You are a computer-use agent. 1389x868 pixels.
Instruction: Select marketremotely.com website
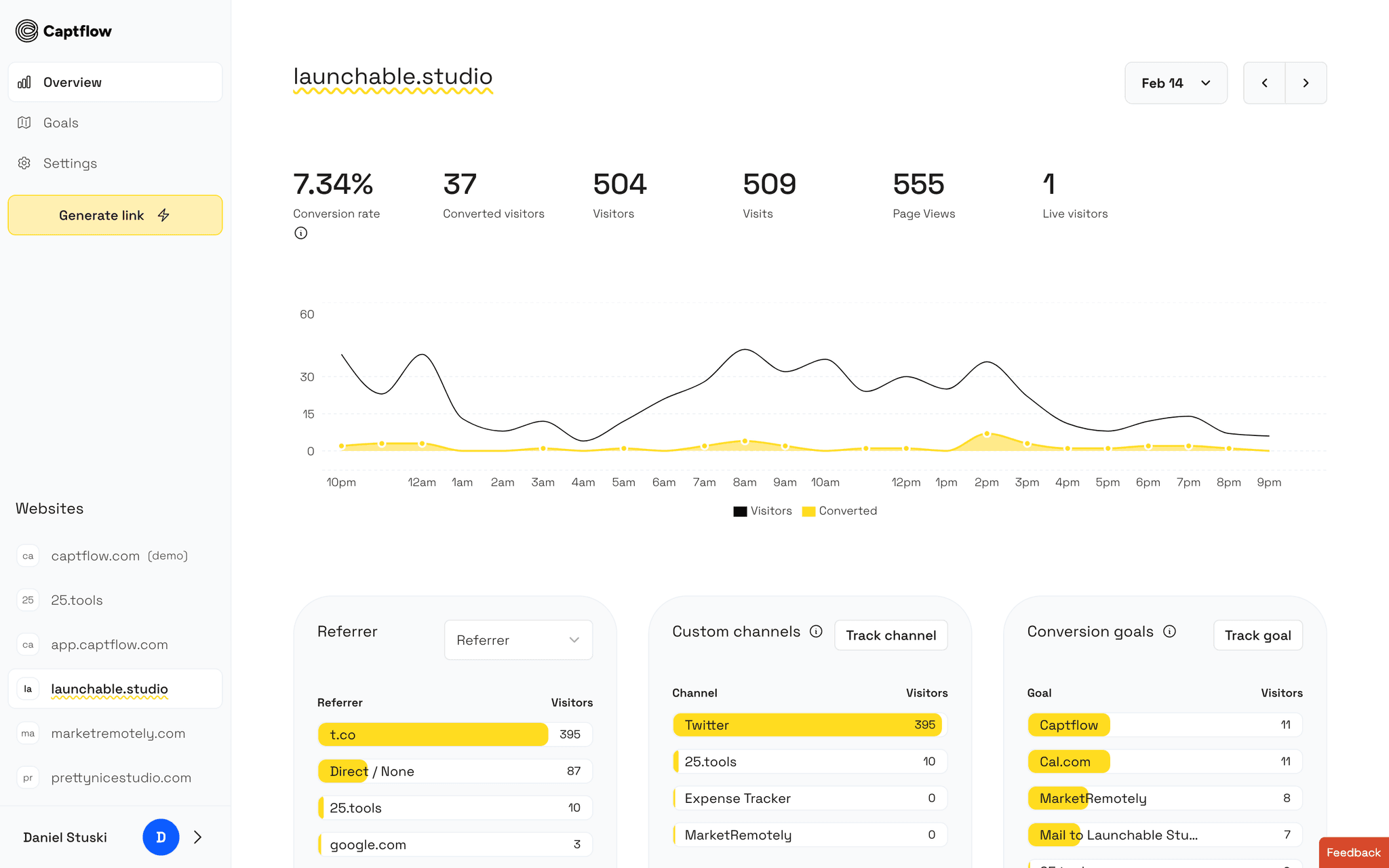pyautogui.click(x=115, y=733)
